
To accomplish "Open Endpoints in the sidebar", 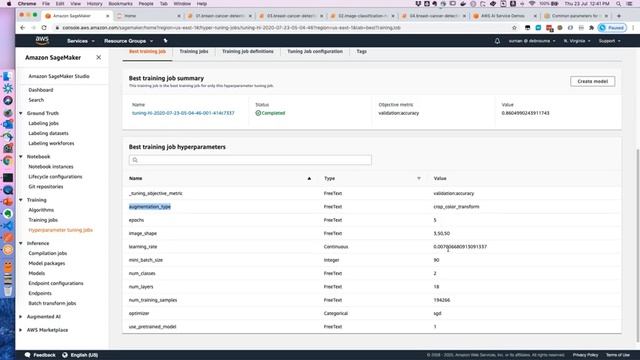I will pos(40,293).
